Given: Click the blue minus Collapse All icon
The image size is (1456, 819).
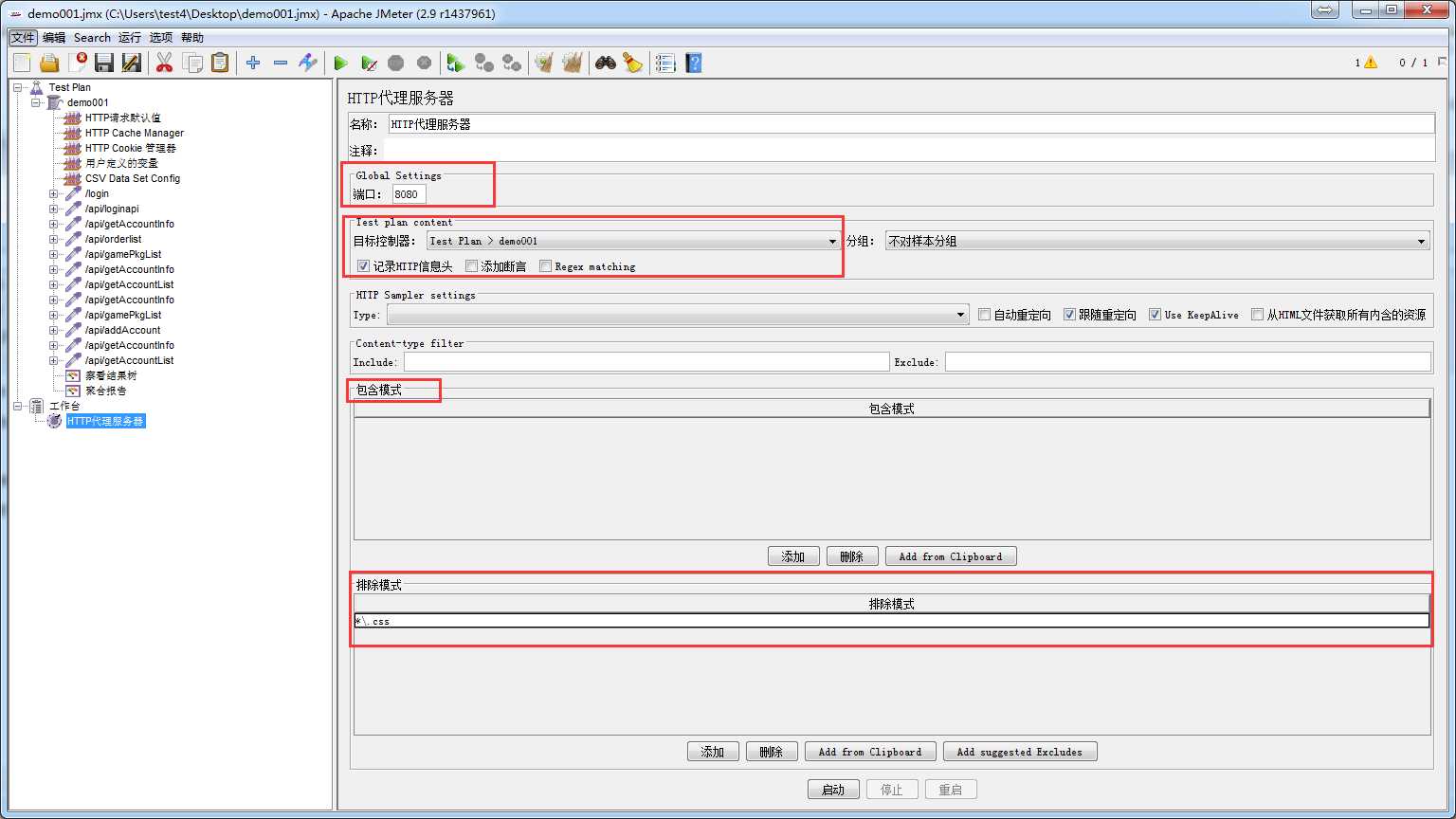Looking at the screenshot, I should 281,63.
